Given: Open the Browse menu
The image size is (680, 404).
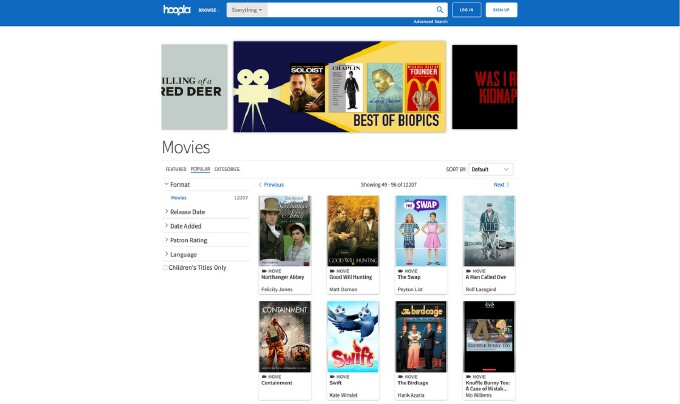Looking at the screenshot, I should pyautogui.click(x=207, y=10).
